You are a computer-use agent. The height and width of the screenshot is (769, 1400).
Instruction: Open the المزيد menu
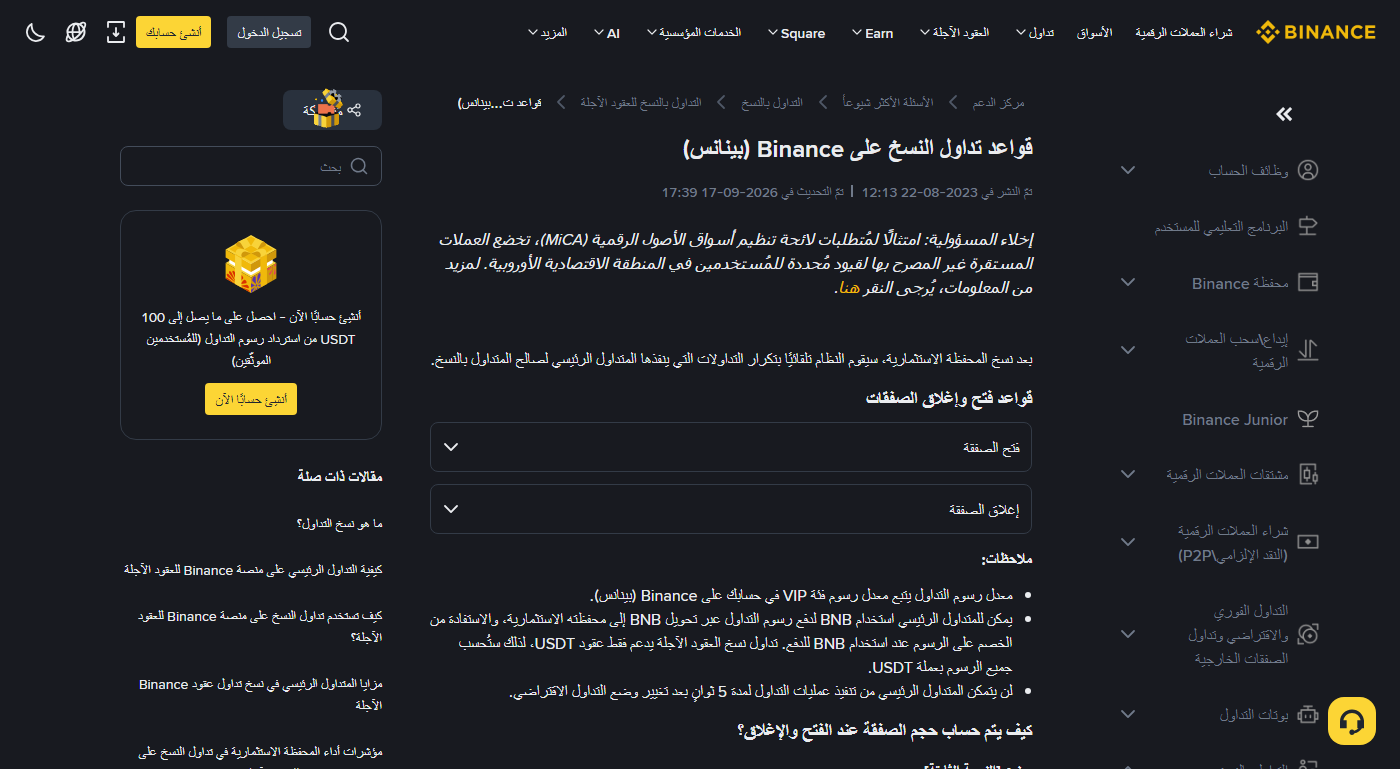[548, 33]
